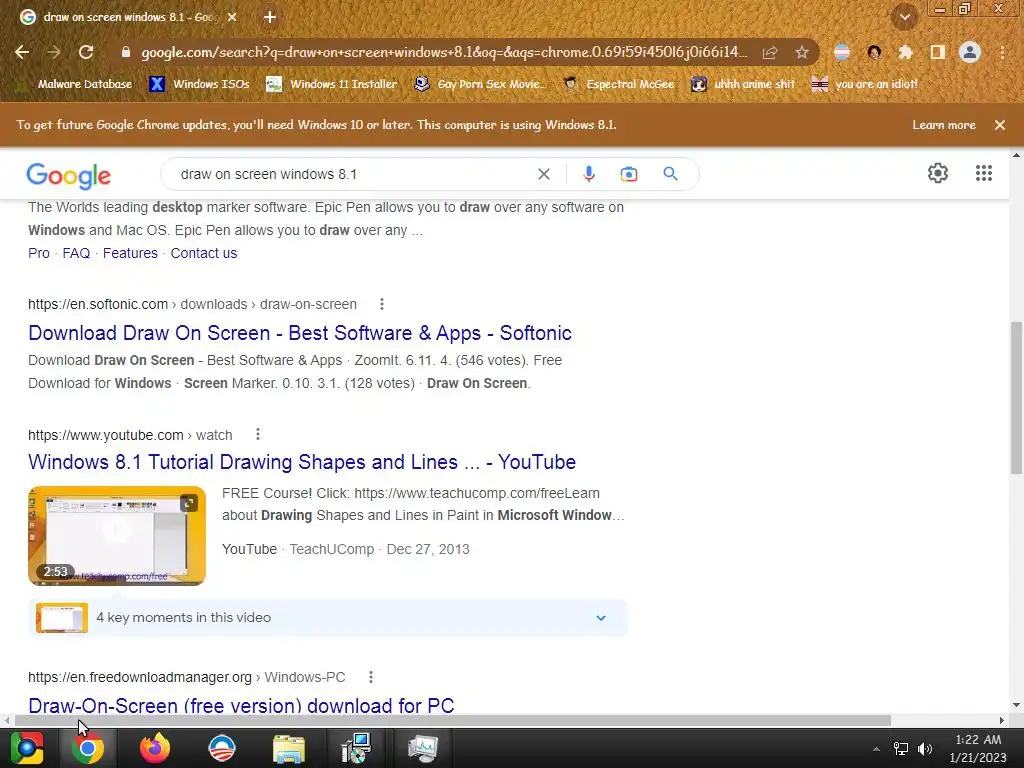This screenshot has height=768, width=1024.
Task: Search by image with camera icon
Action: coord(628,174)
